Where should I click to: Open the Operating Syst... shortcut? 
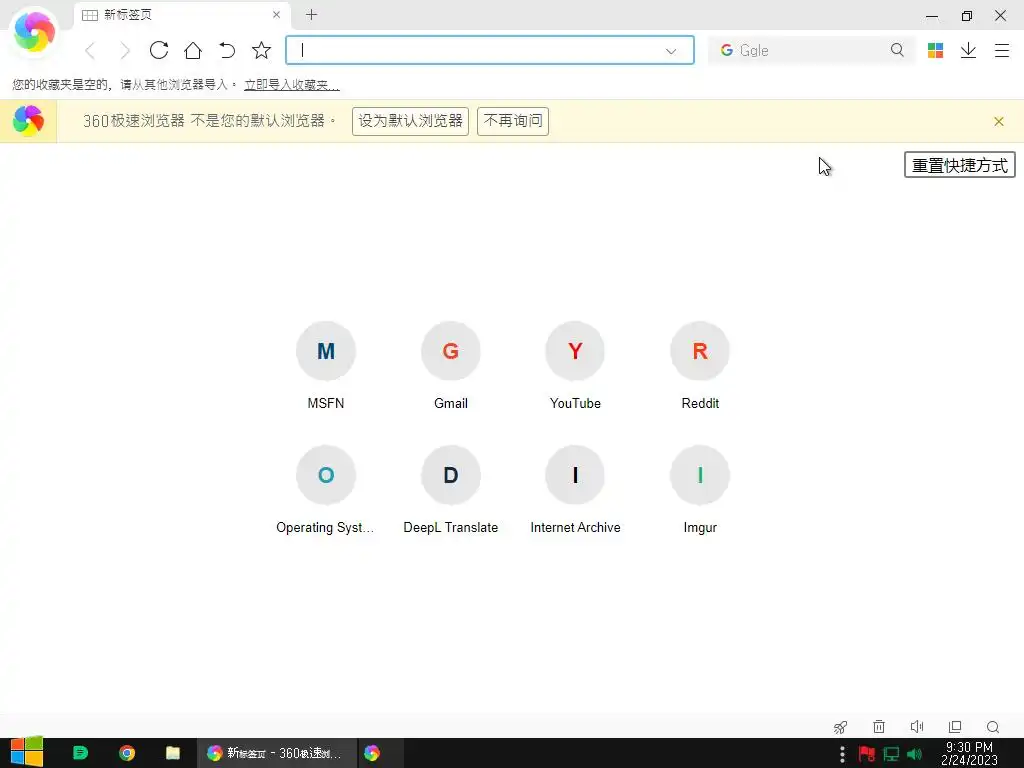point(326,490)
